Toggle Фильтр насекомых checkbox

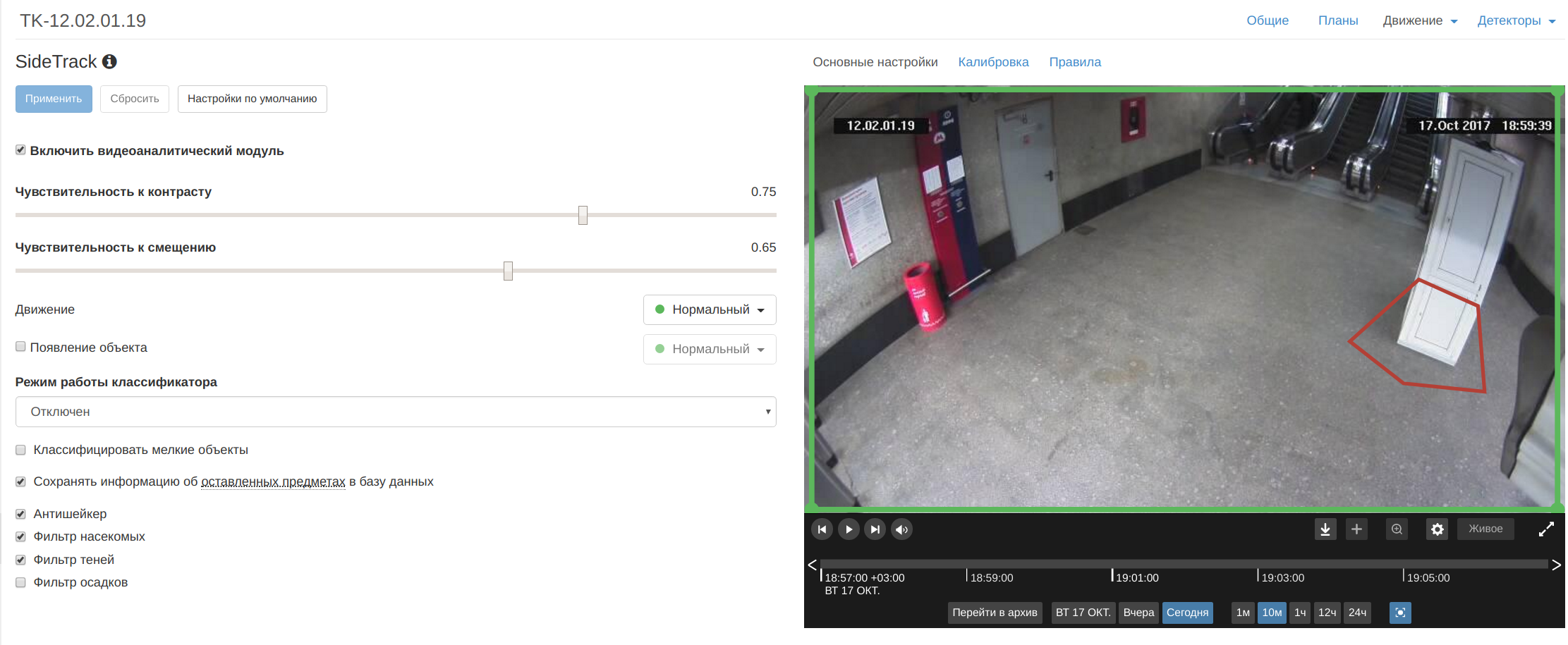coord(20,536)
